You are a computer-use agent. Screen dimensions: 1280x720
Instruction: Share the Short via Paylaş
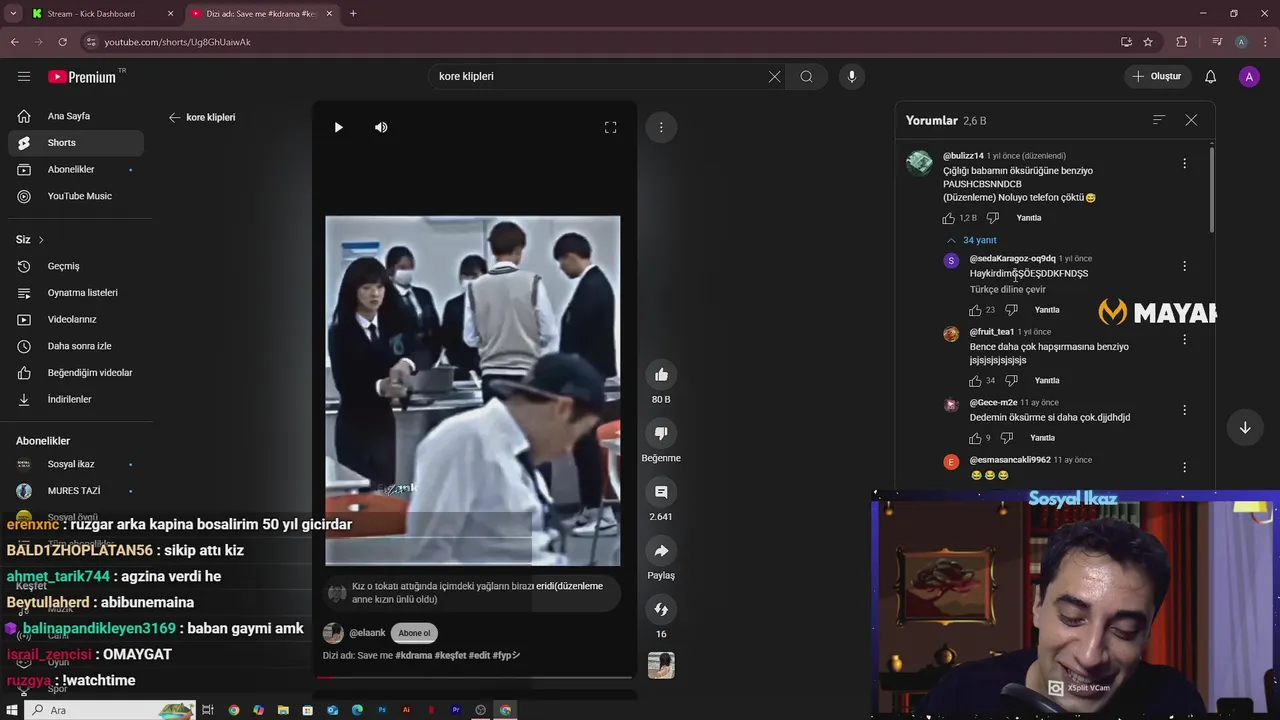661,551
